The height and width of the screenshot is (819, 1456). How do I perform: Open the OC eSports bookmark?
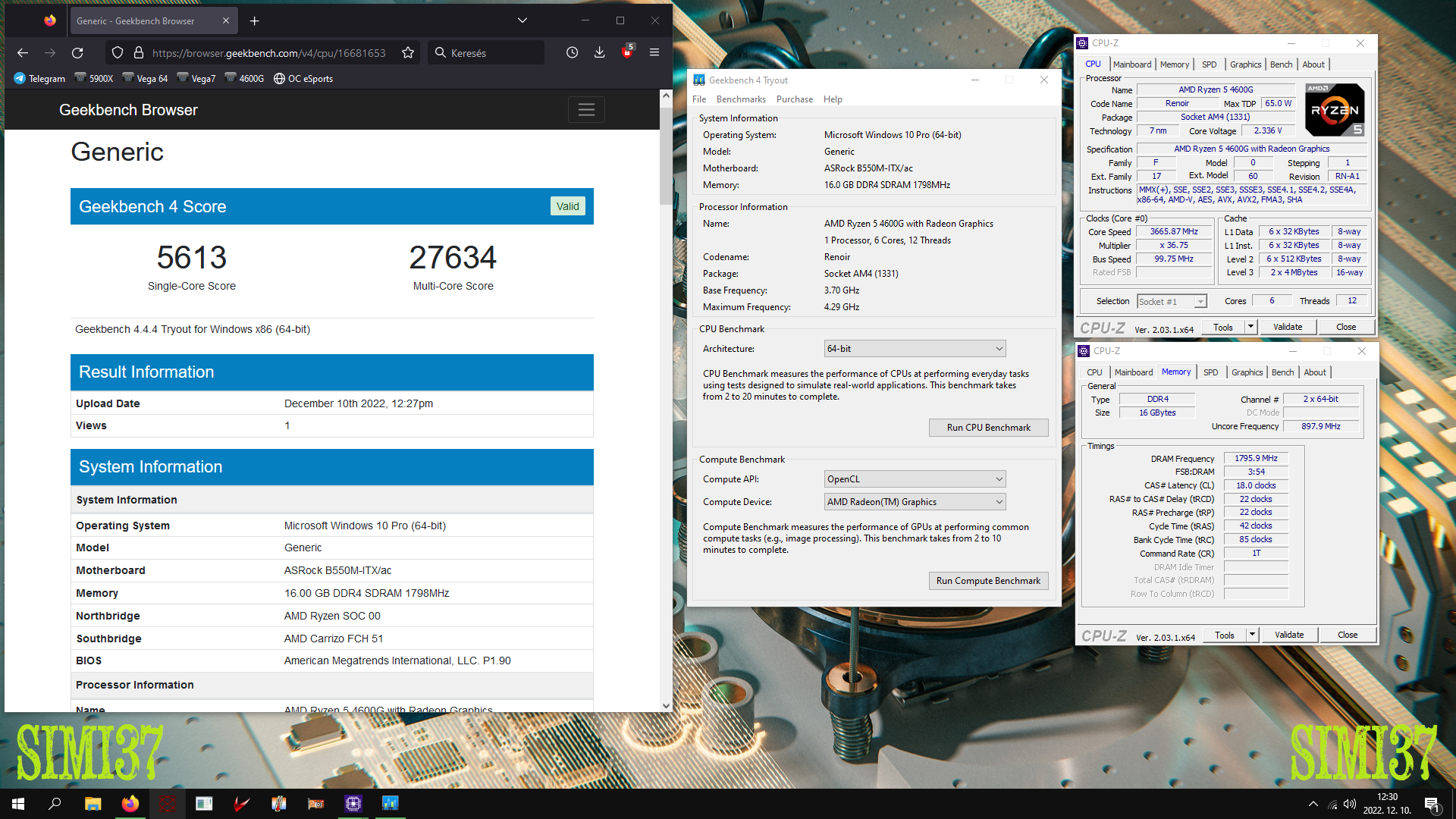pyautogui.click(x=303, y=78)
